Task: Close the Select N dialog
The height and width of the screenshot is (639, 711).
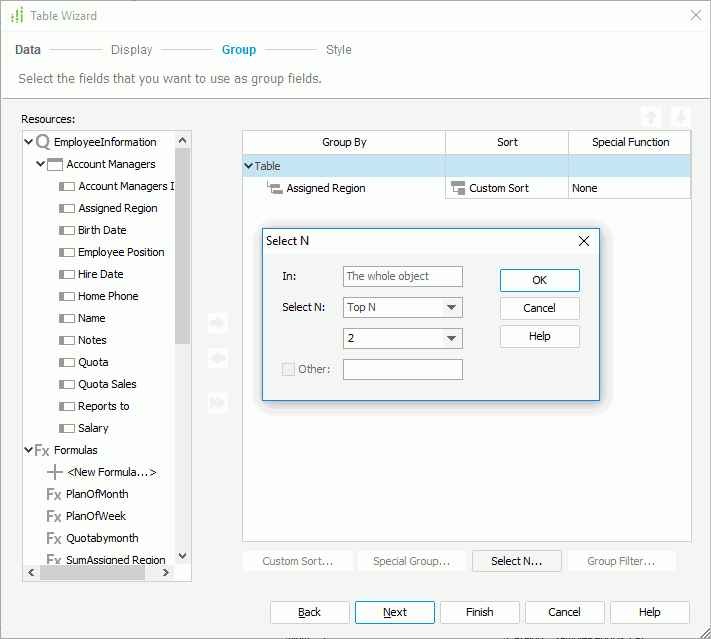Action: pyautogui.click(x=584, y=241)
